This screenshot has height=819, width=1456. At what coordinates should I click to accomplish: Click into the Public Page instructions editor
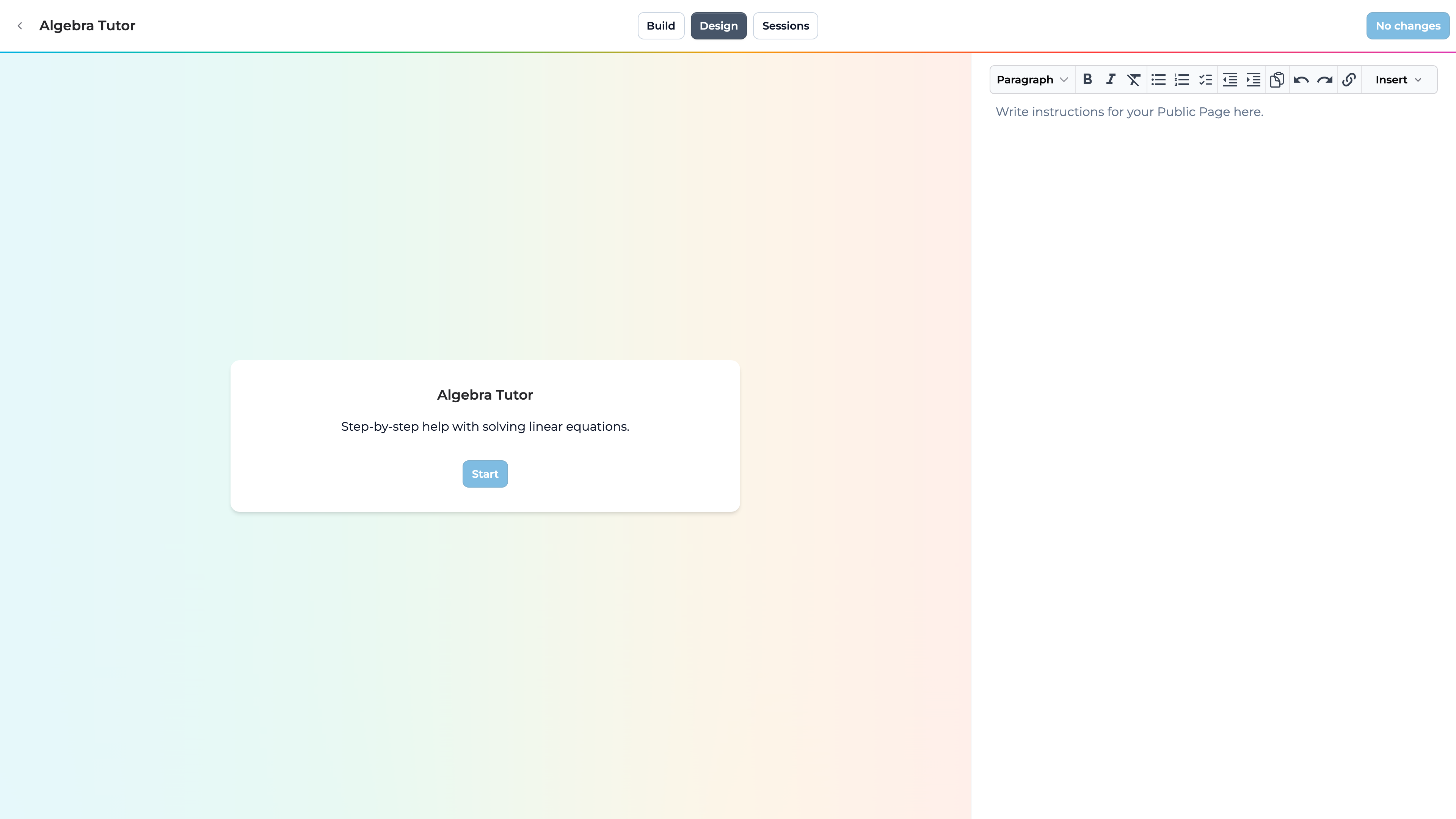1213,112
